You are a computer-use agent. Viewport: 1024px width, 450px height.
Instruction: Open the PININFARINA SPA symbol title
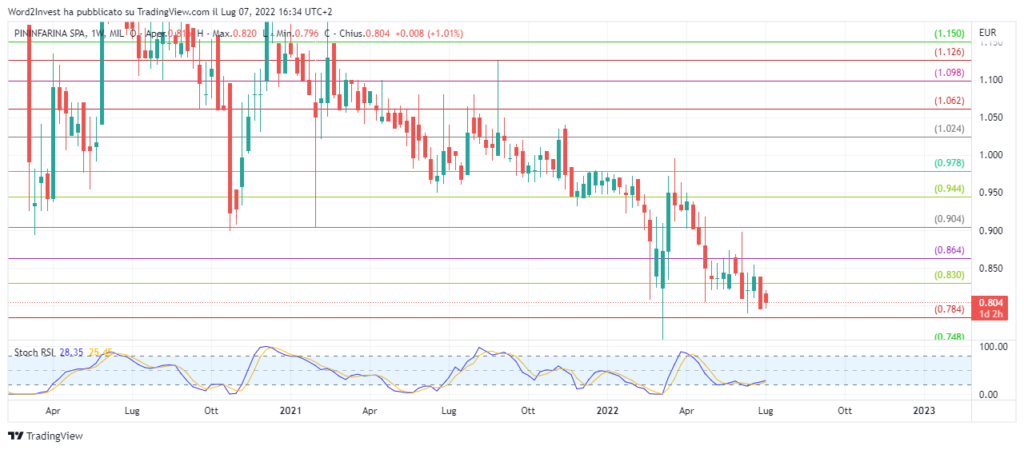(x=50, y=32)
